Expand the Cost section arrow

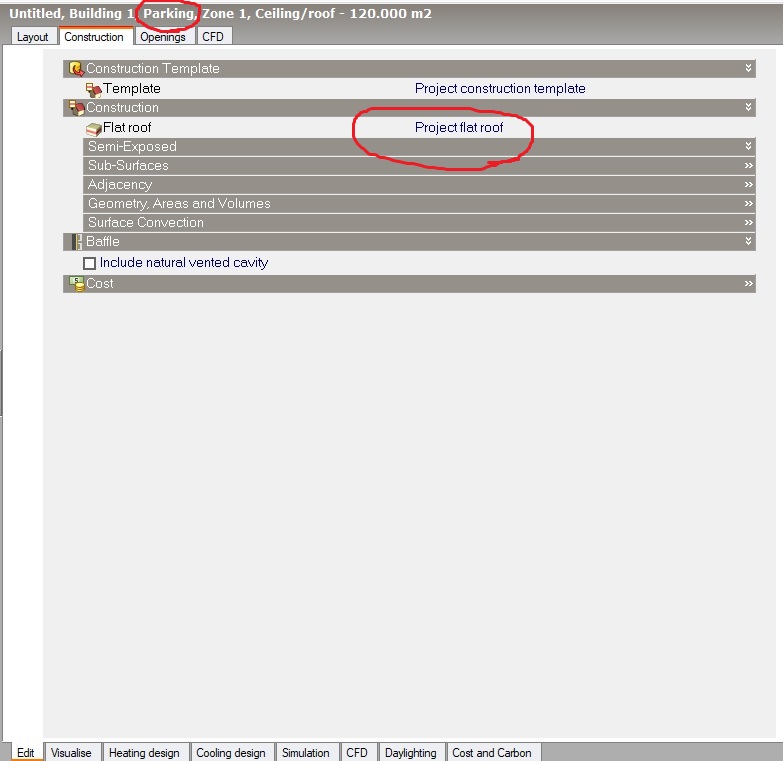(748, 284)
